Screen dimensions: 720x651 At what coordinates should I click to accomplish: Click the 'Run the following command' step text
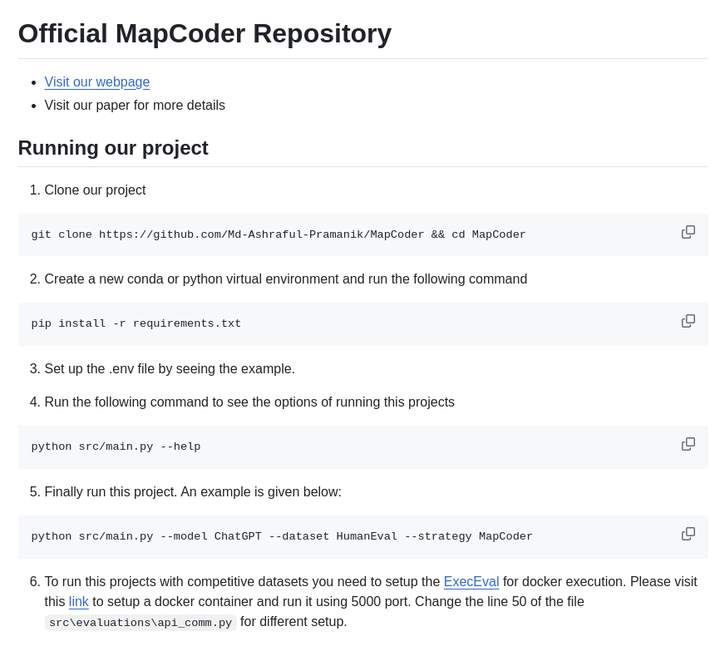click(249, 402)
